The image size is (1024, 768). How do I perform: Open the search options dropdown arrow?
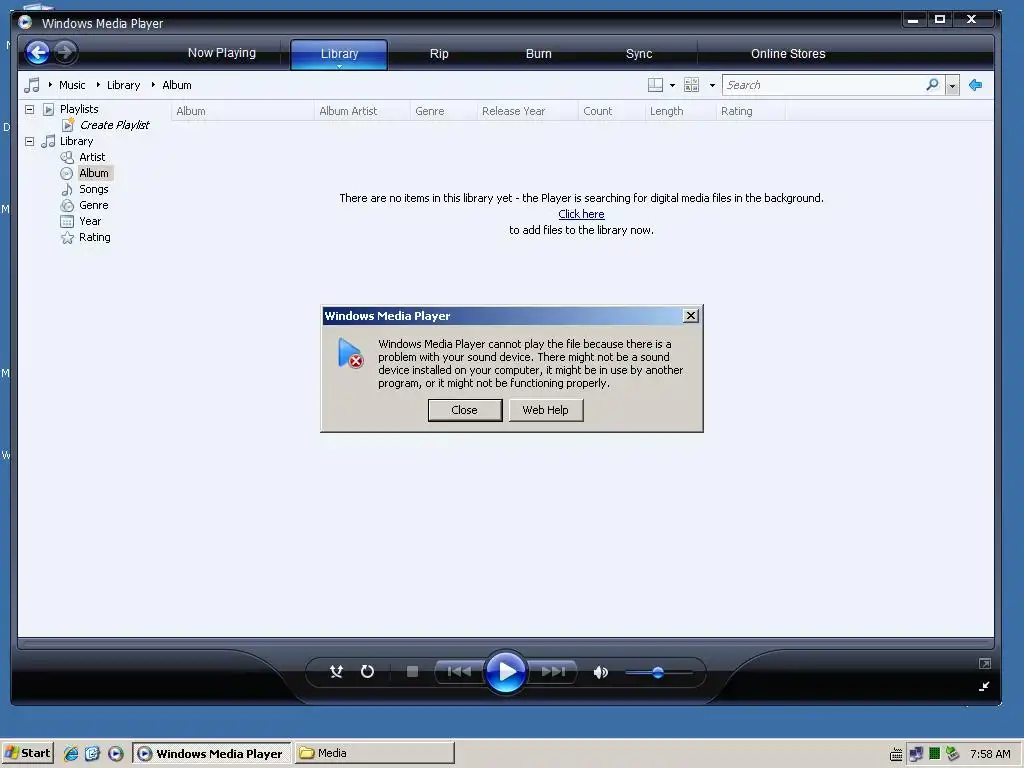tap(953, 86)
